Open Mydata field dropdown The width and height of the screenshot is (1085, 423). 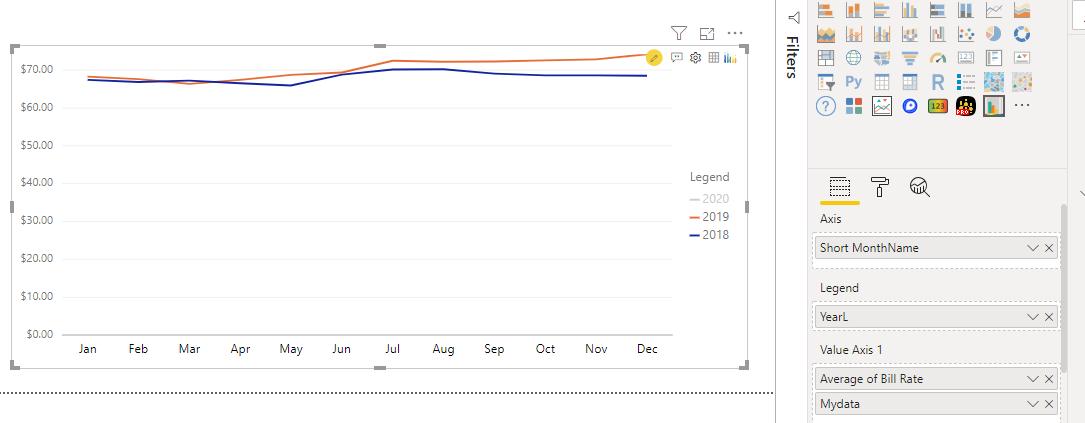point(1033,404)
